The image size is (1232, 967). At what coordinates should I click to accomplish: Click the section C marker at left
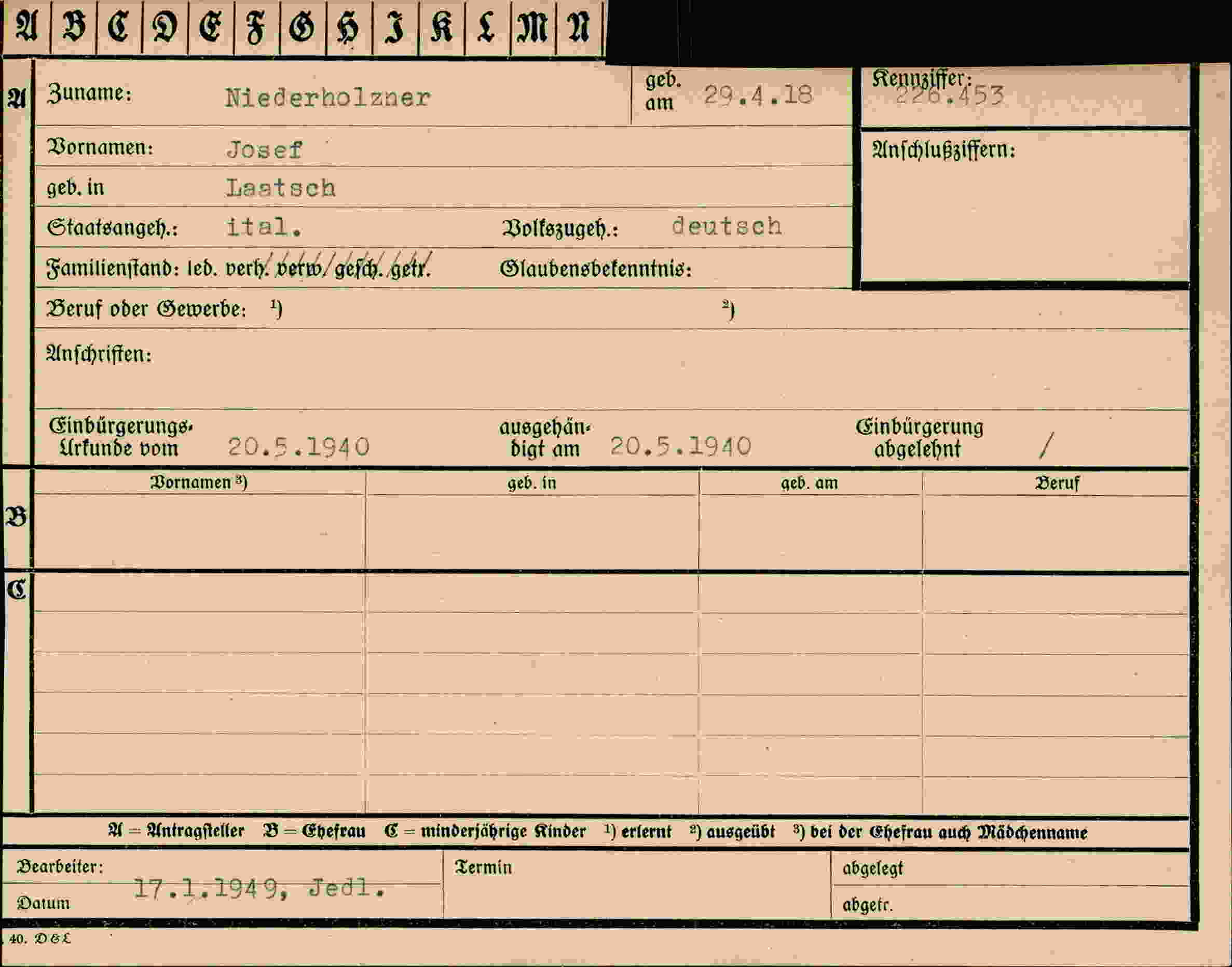coord(17,590)
